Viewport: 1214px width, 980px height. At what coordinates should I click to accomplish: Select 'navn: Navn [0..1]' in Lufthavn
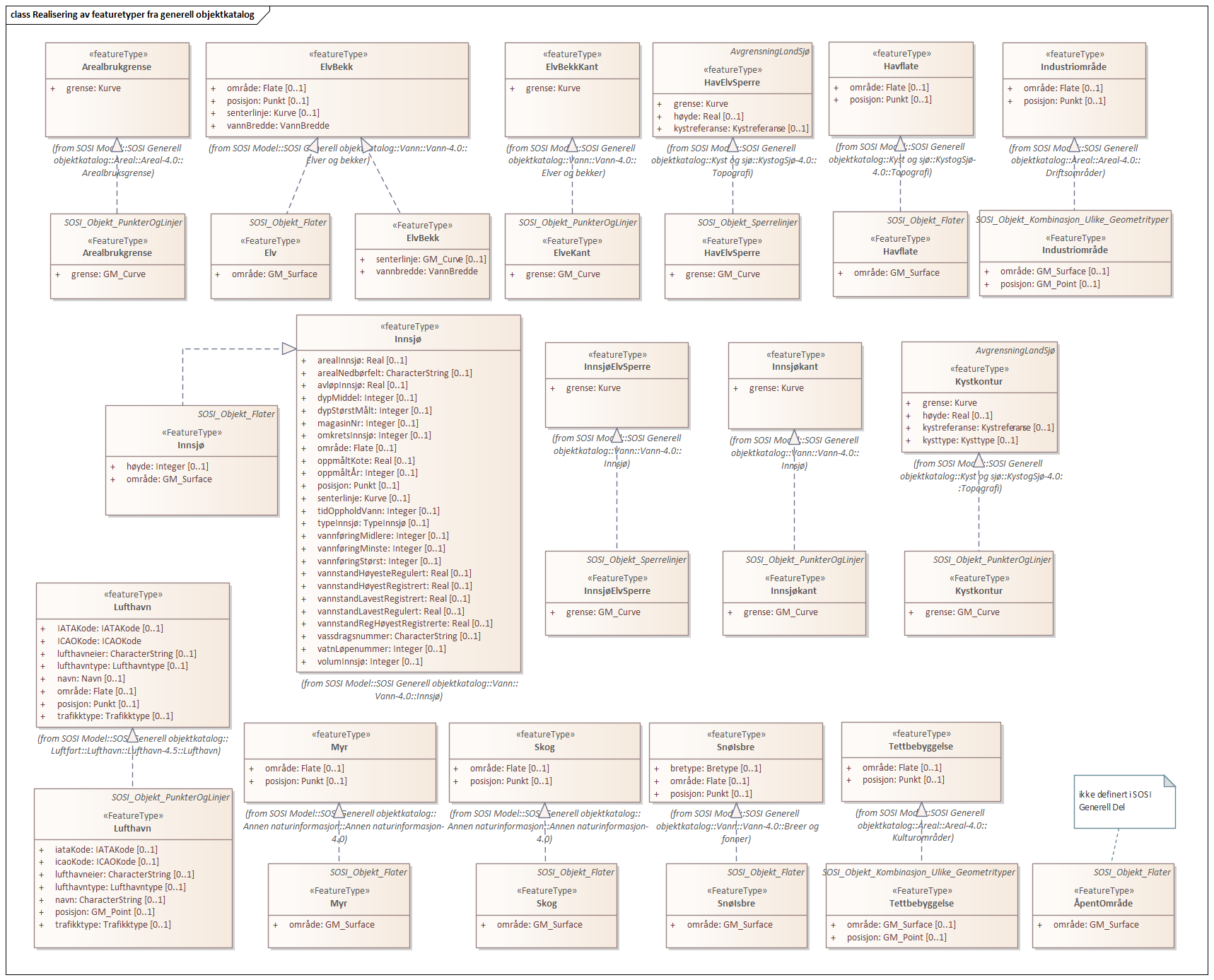[91, 678]
